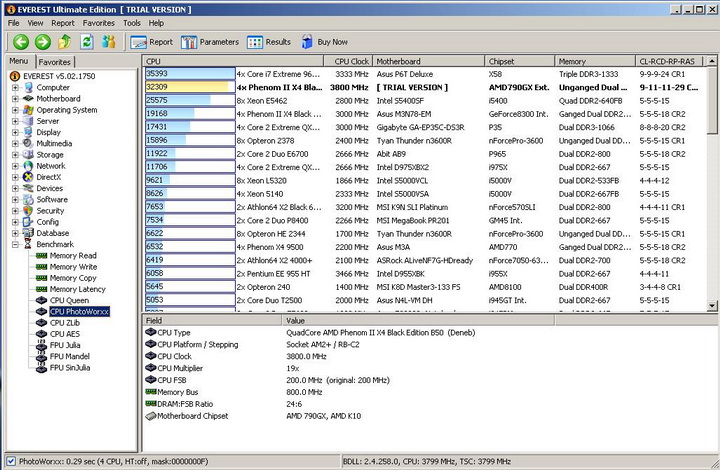
Task: Click the DirectX icon in the tree
Action: pyautogui.click(x=28, y=177)
